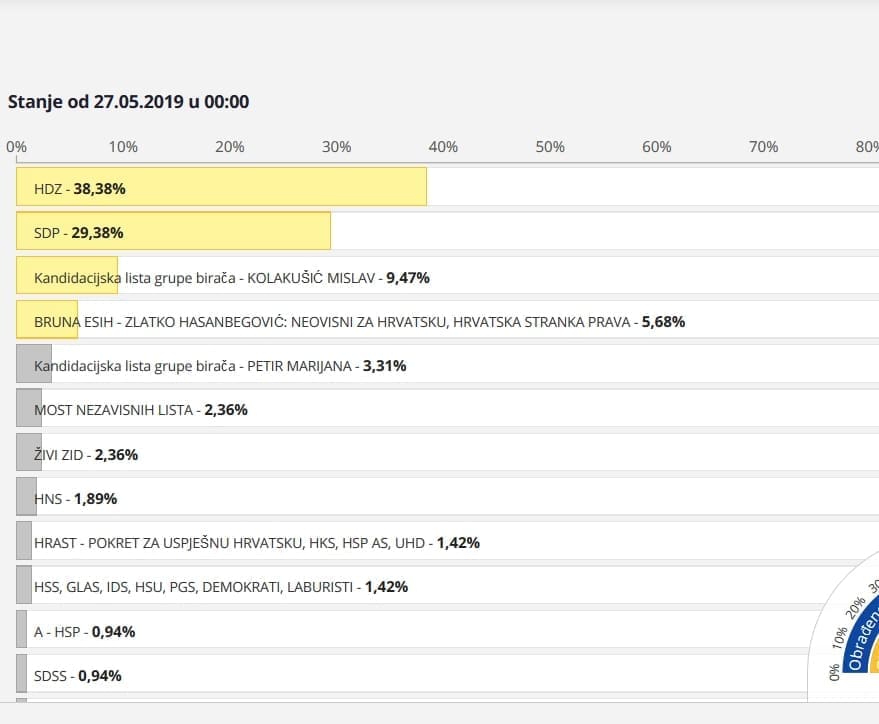Click the 10% axis label
879x724 pixels.
click(123, 147)
